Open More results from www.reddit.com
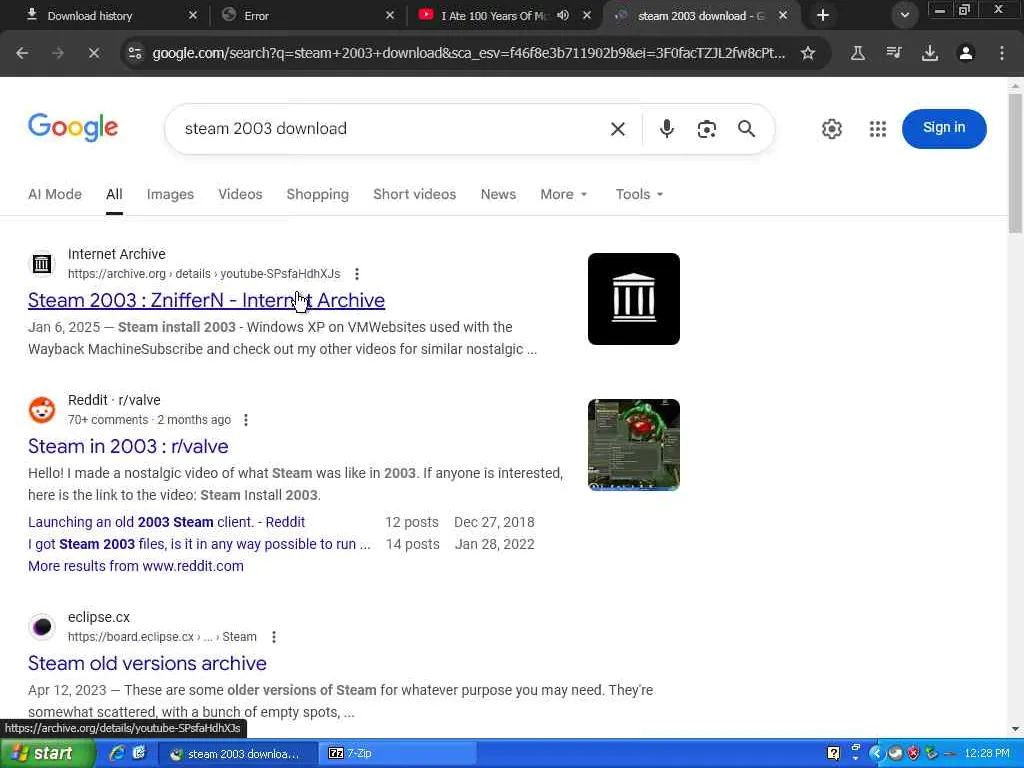The height and width of the screenshot is (768, 1024). point(136,566)
